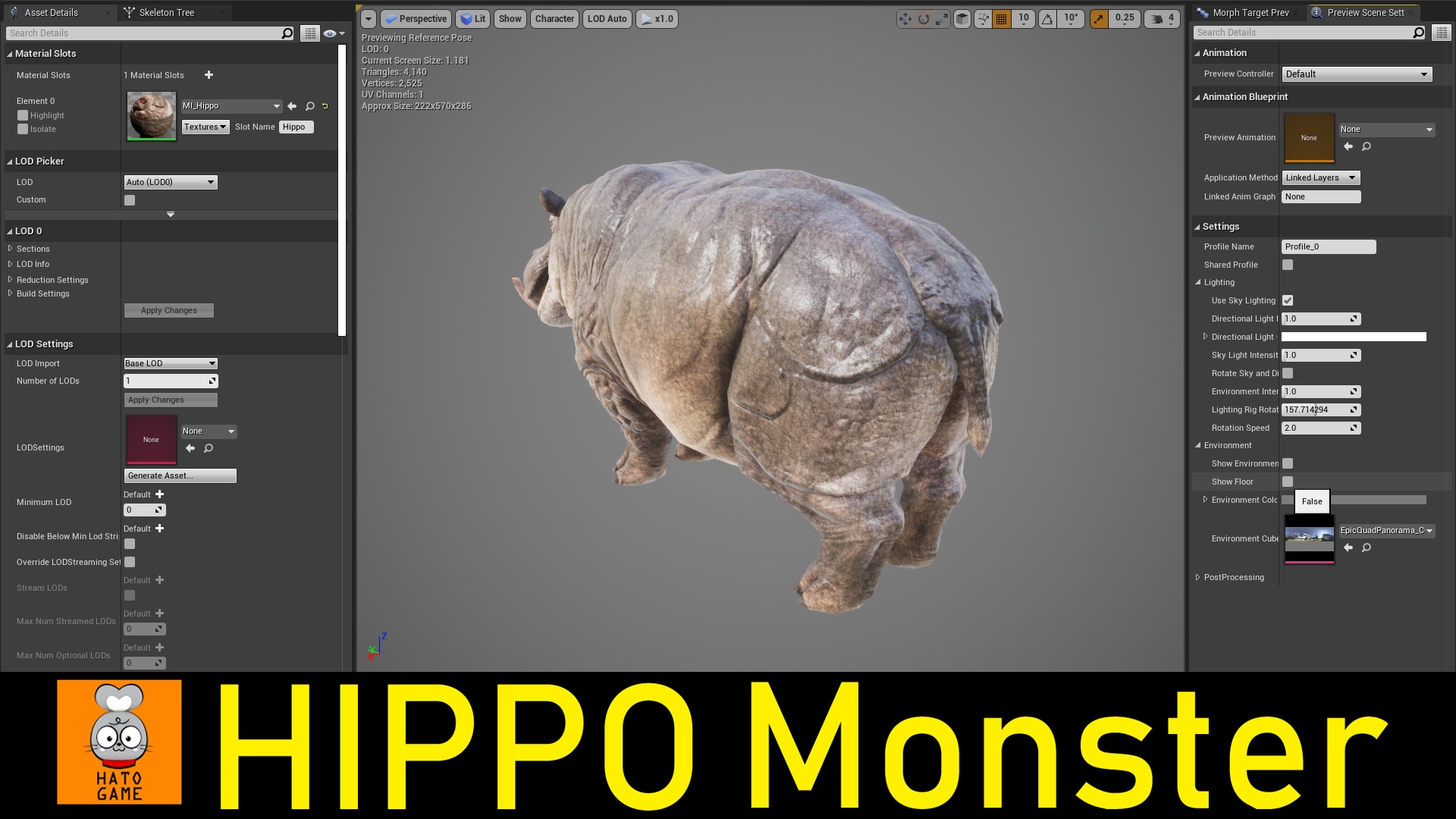Image resolution: width=1456 pixels, height=819 pixels.
Task: Switch to the Skeleton Tree tab
Action: pos(167,12)
